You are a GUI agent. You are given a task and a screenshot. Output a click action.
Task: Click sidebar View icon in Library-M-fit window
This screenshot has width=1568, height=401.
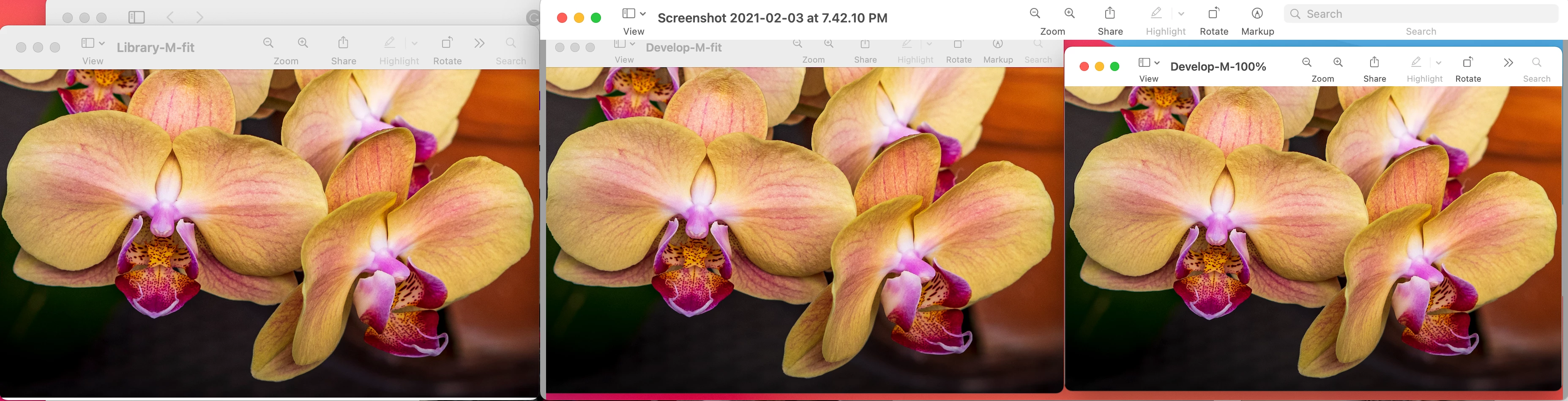[87, 43]
